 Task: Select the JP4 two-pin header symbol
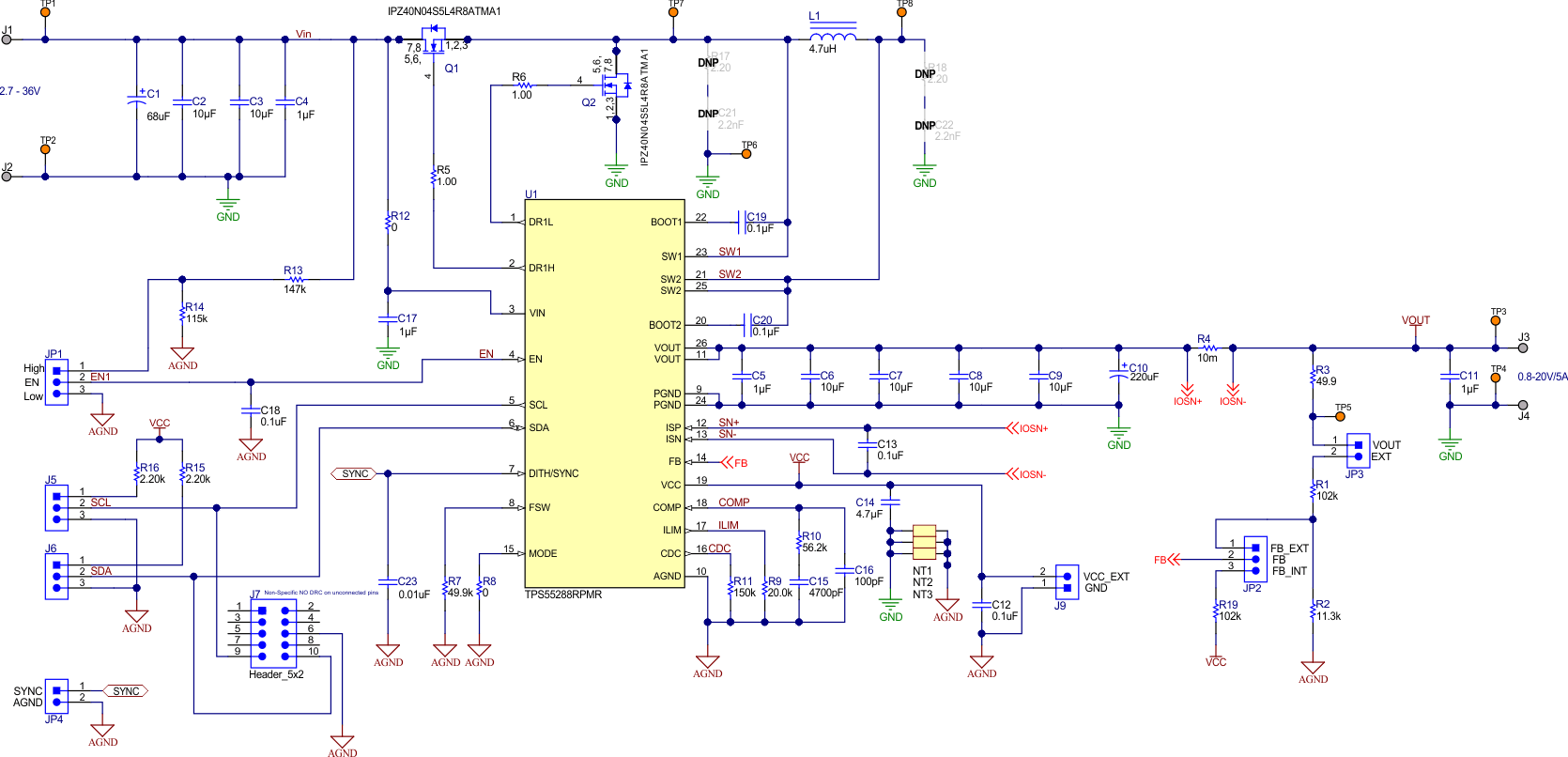coord(56,696)
